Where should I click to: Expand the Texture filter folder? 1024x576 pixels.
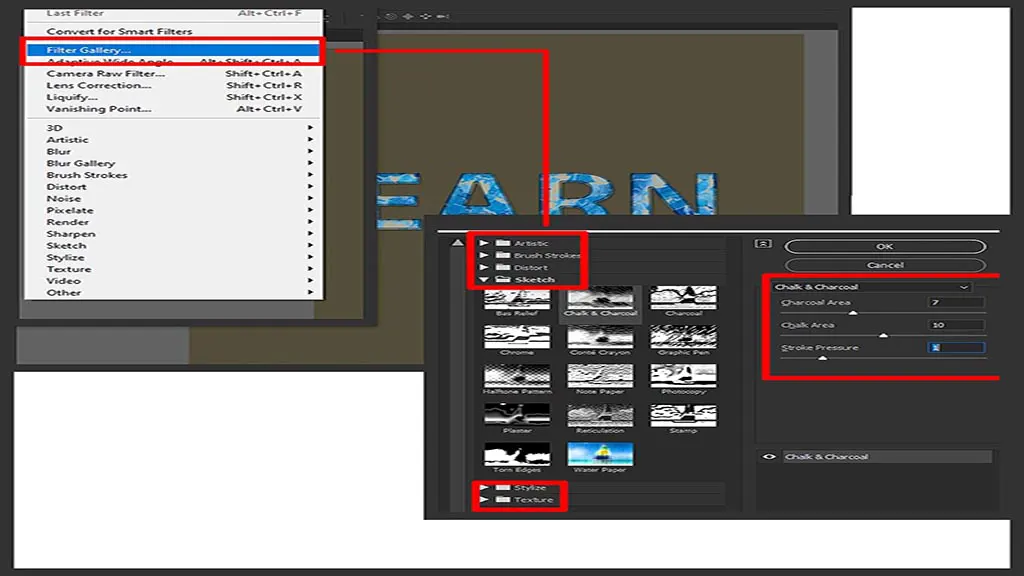coord(484,500)
